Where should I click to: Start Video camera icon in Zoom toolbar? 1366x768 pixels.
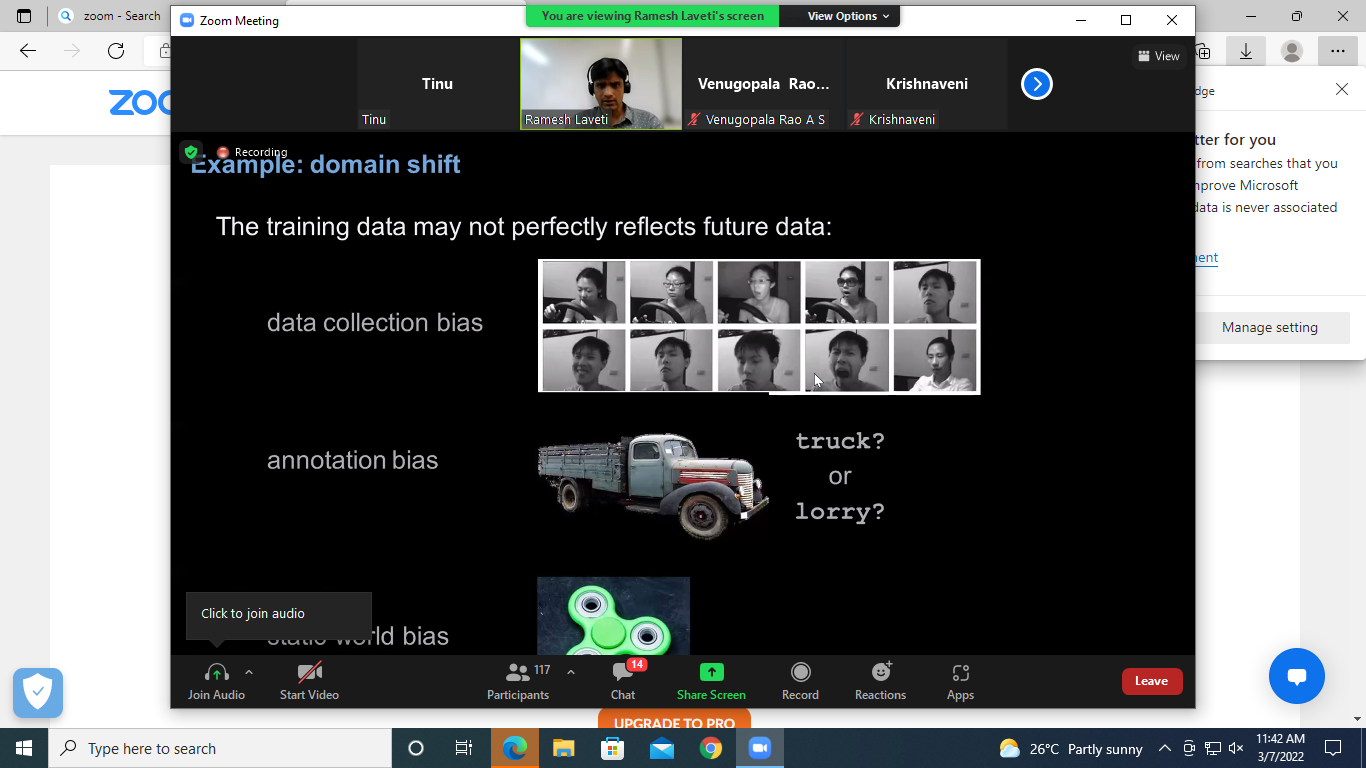coord(309,673)
